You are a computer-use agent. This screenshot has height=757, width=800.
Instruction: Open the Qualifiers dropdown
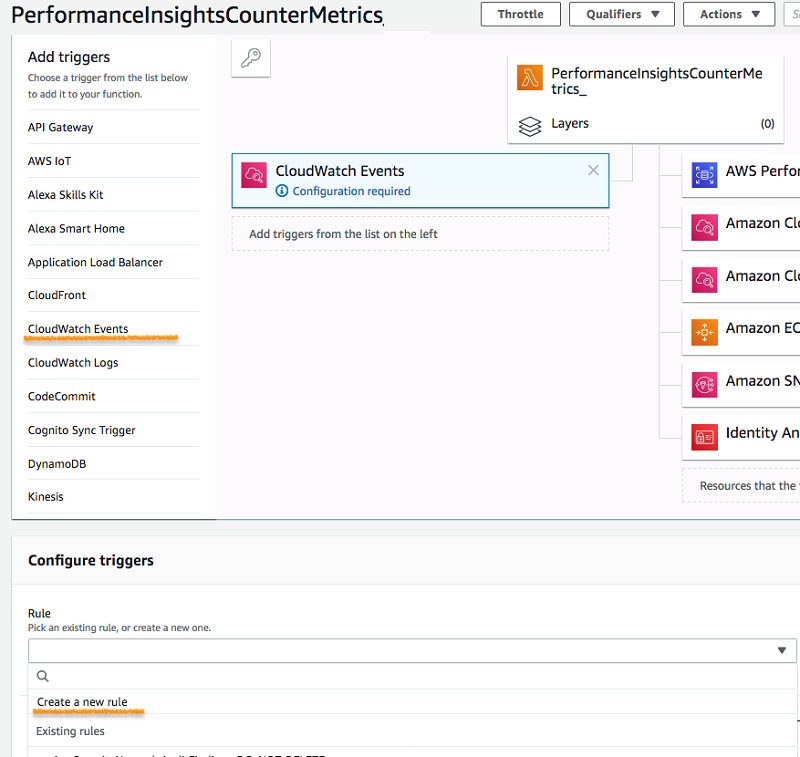[x=621, y=14]
